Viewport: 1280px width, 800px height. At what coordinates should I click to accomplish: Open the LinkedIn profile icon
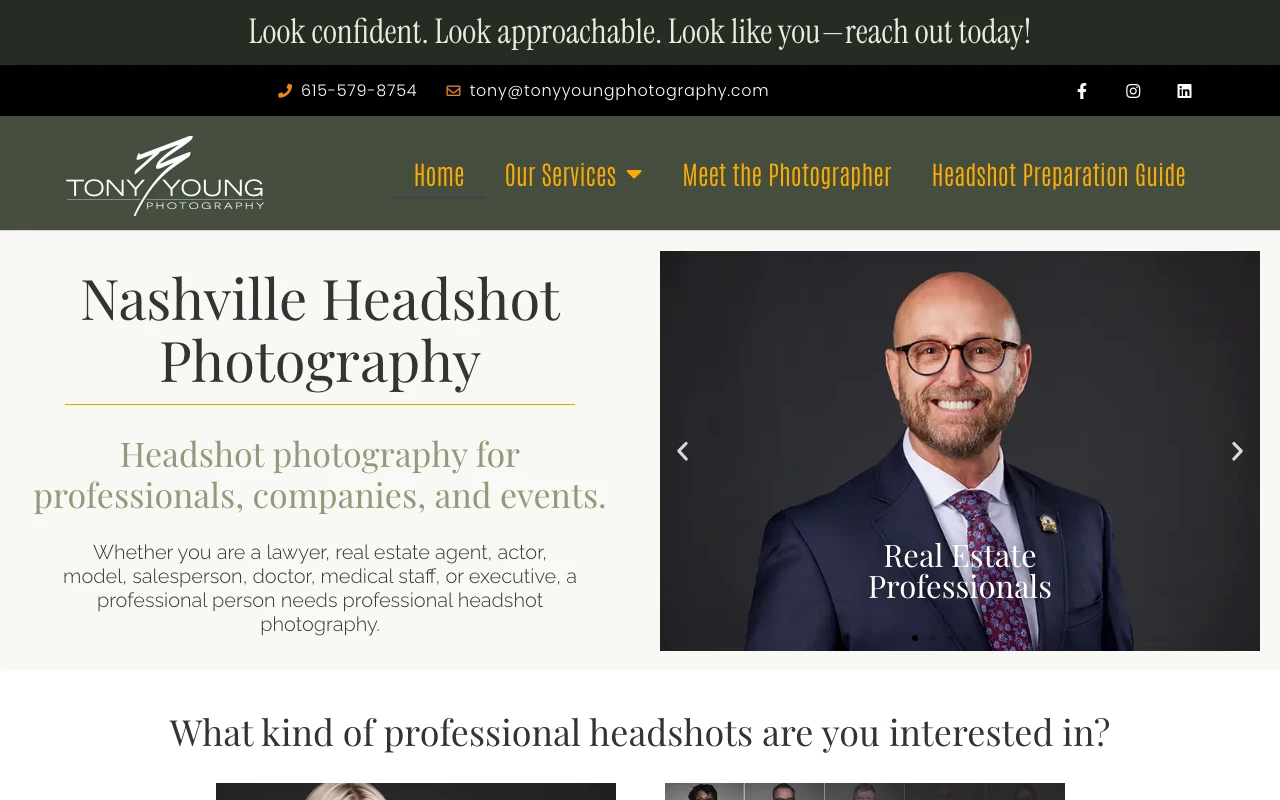[1184, 91]
